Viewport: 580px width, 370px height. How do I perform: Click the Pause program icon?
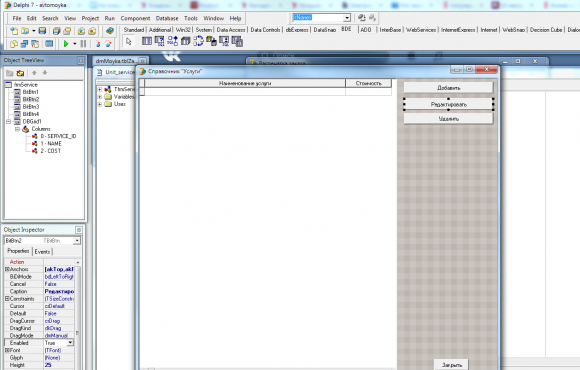(x=83, y=44)
